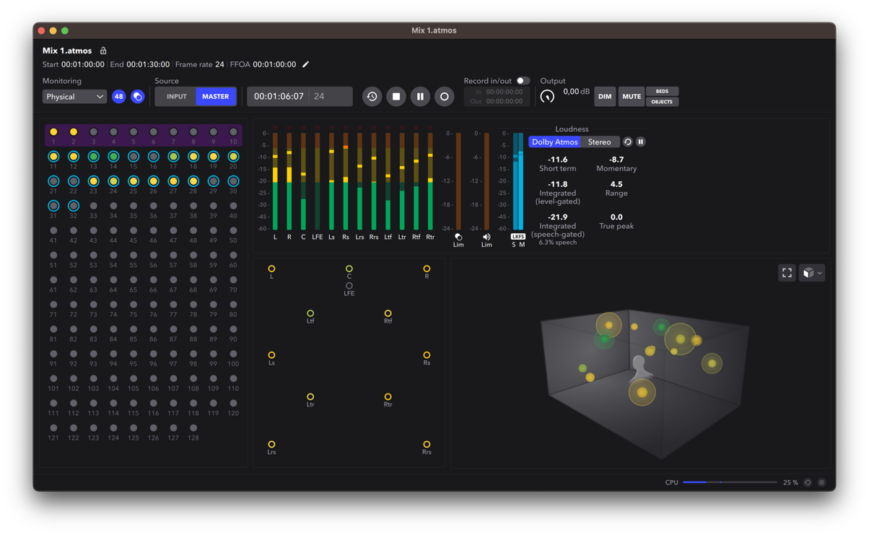Toggle the Record in/out switch

[522, 80]
